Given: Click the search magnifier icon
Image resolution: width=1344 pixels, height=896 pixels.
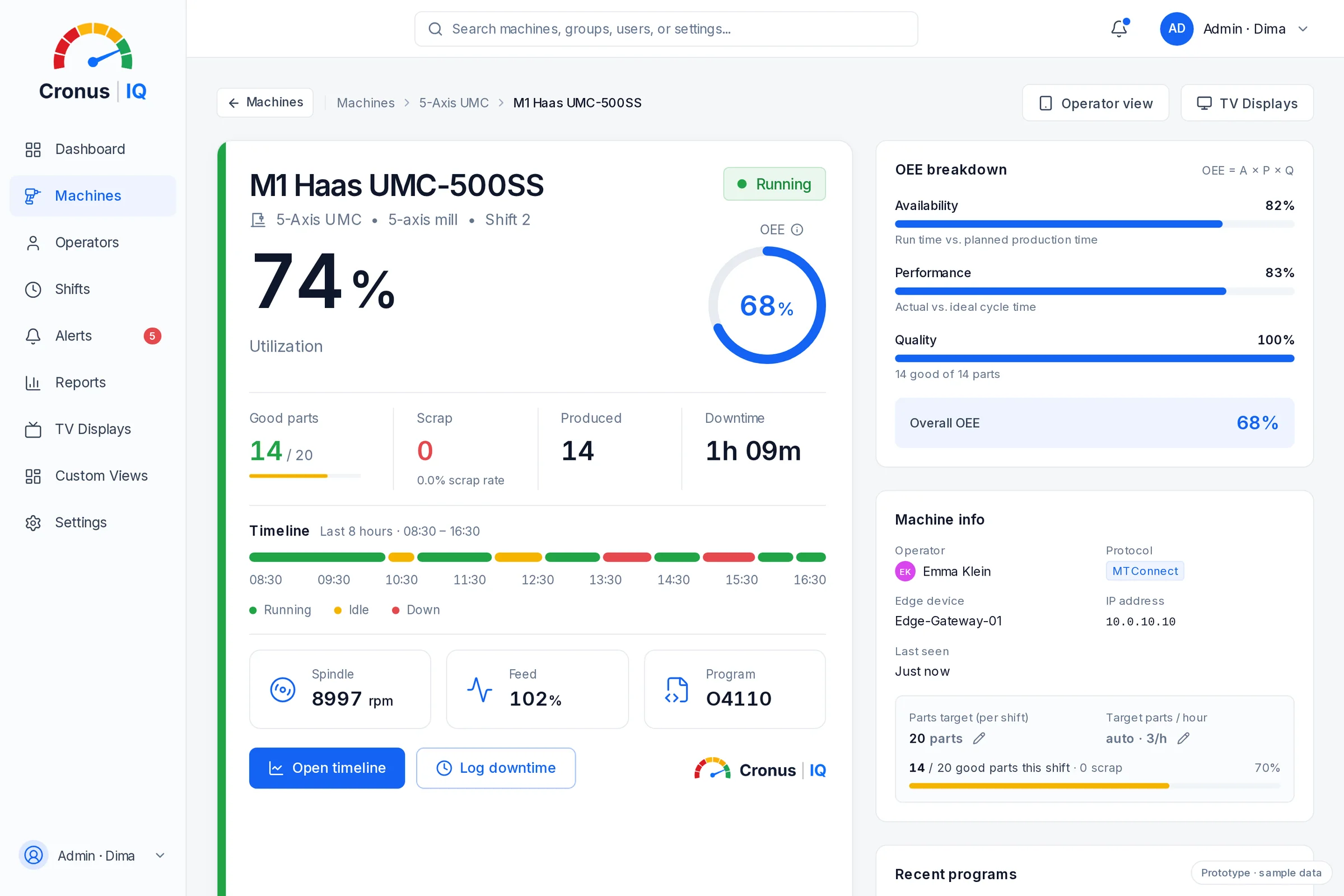Looking at the screenshot, I should click(x=436, y=29).
